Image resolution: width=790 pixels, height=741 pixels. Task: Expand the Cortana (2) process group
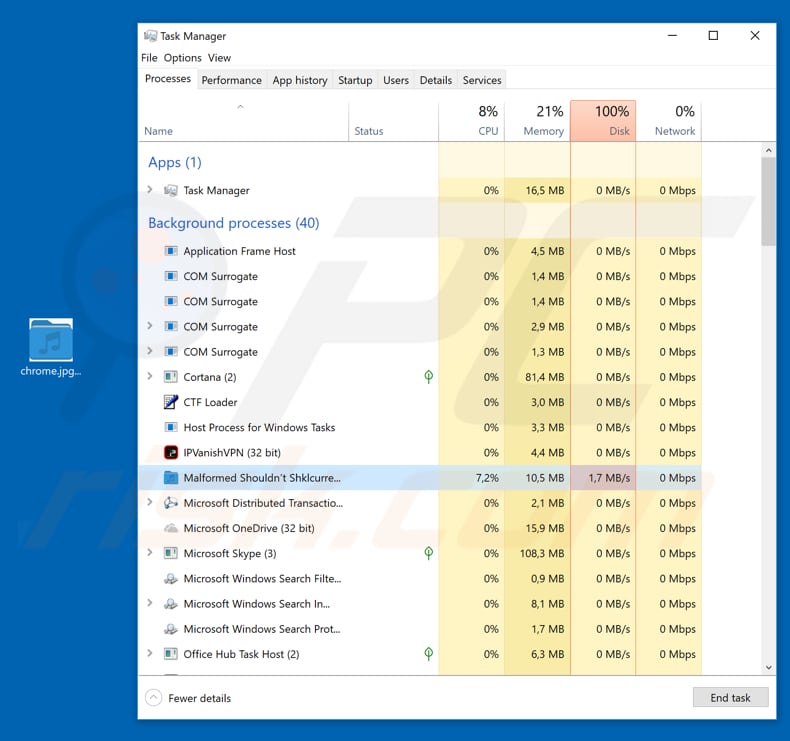(150, 376)
